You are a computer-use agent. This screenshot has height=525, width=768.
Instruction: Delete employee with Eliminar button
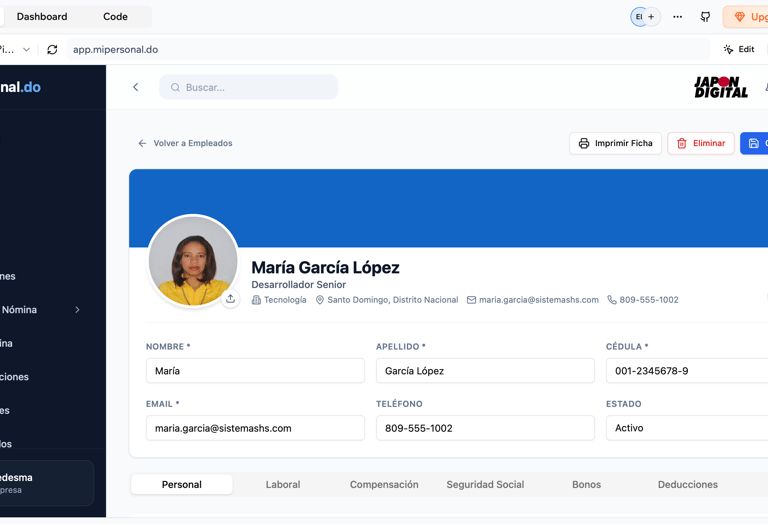coord(701,143)
